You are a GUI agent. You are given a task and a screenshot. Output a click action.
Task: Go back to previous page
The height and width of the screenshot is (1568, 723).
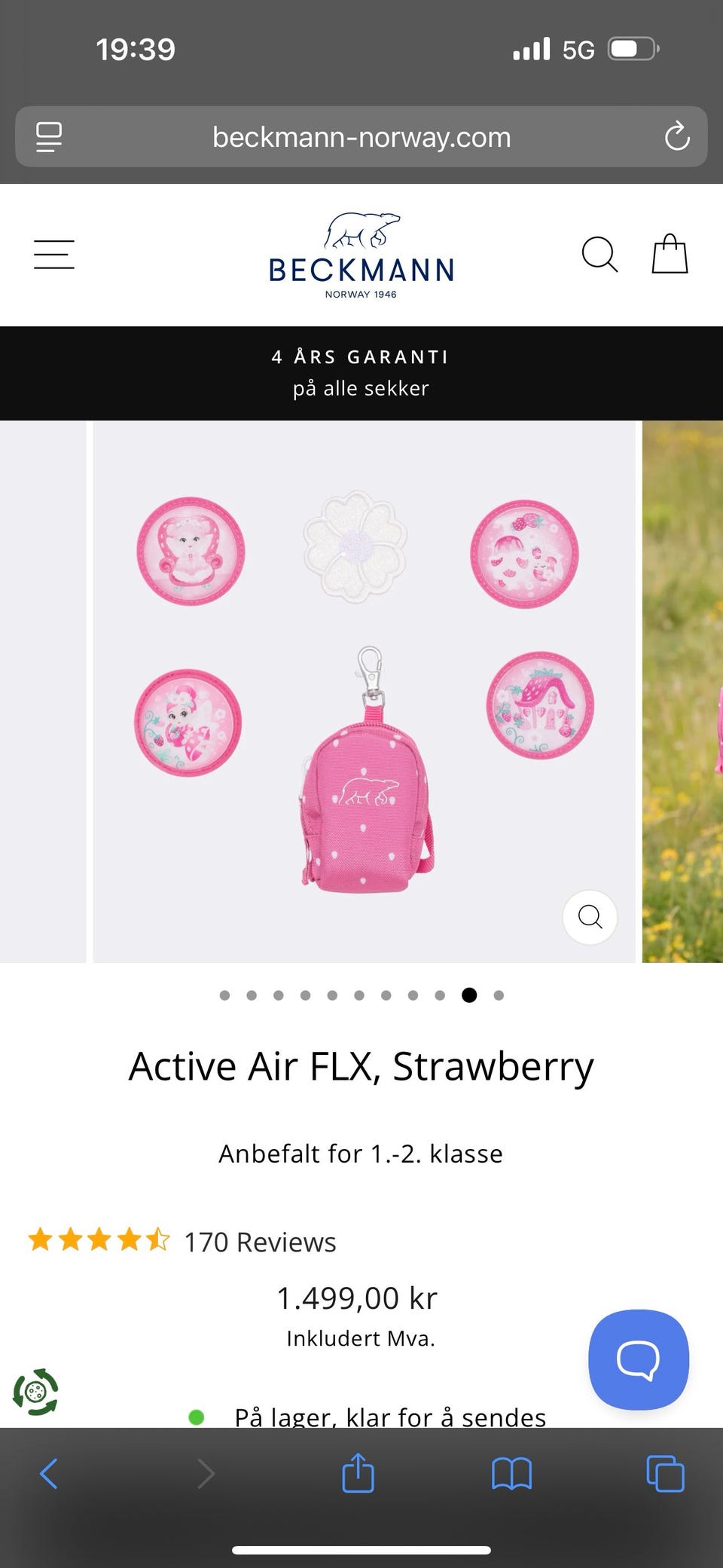click(x=49, y=1473)
